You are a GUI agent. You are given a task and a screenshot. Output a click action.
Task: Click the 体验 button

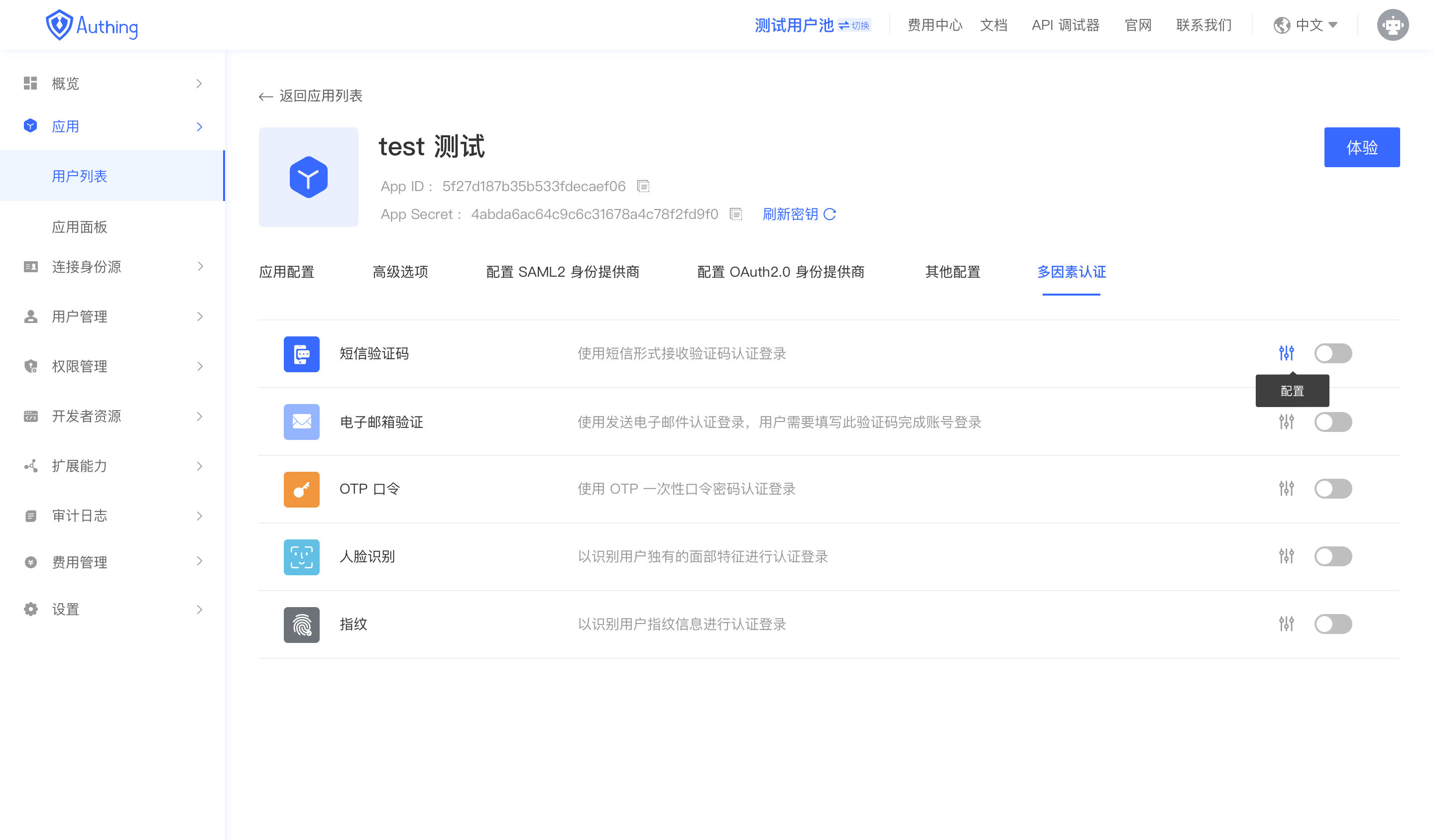pyautogui.click(x=1361, y=147)
